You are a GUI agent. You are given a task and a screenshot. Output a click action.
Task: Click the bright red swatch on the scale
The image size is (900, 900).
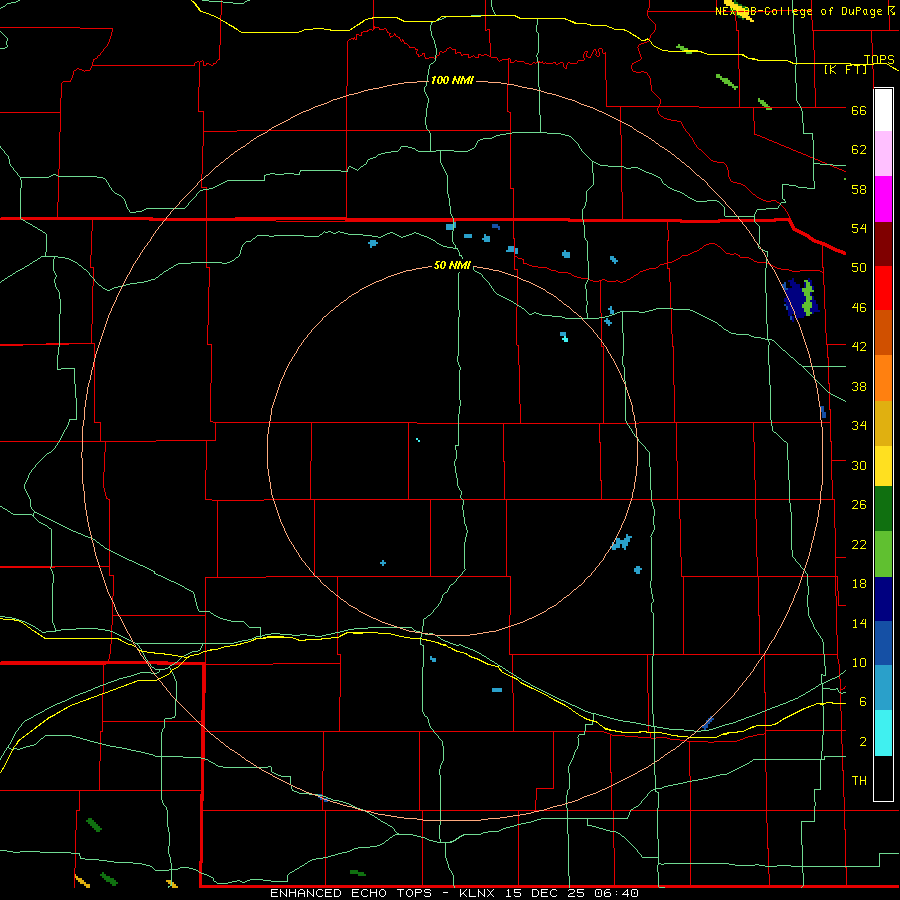883,288
